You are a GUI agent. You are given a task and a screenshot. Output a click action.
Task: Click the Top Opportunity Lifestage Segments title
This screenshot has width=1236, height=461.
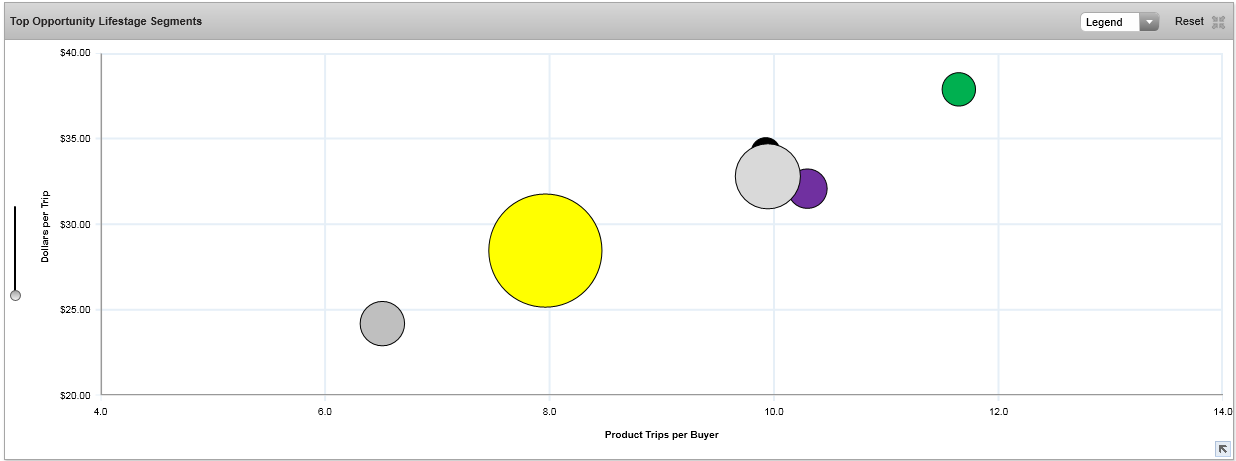tap(106, 21)
